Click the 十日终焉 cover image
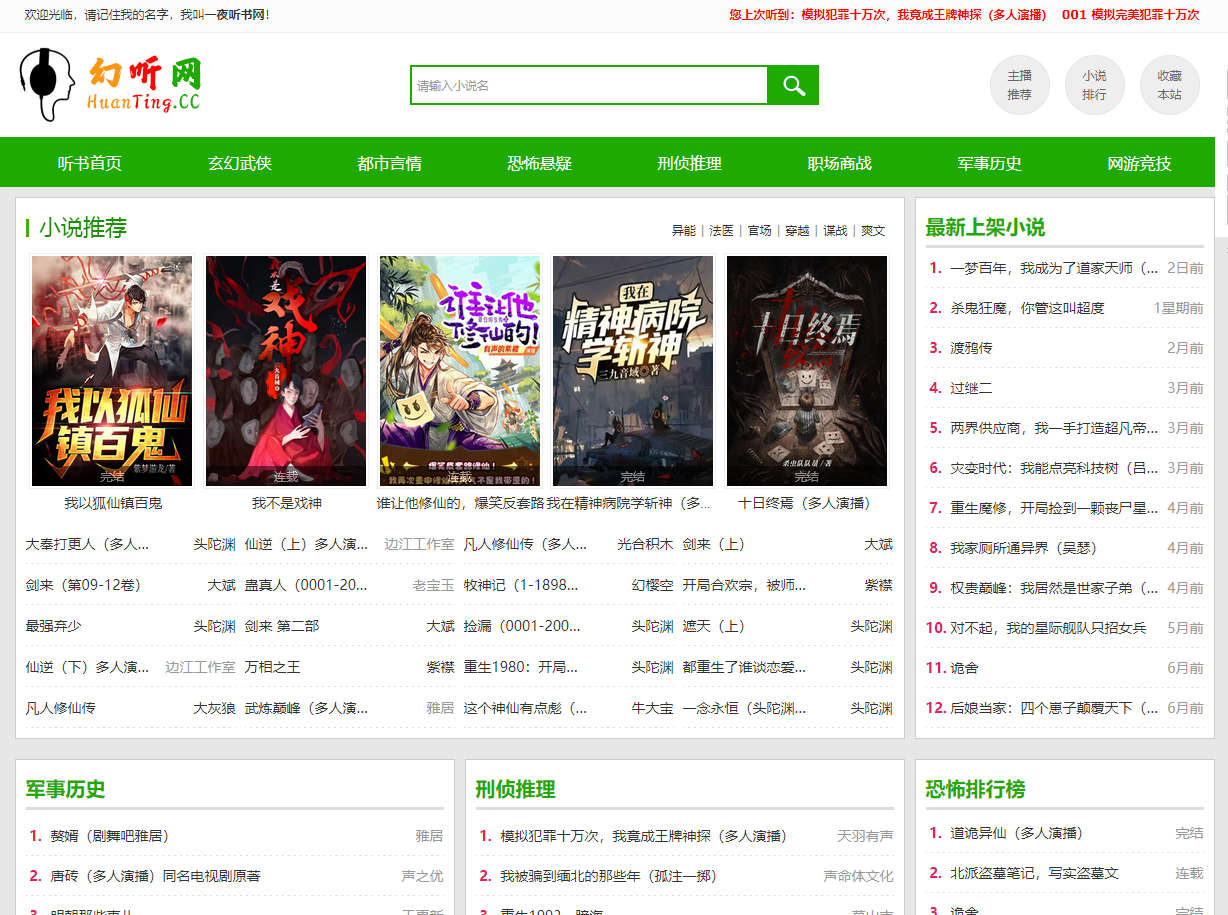The image size is (1228, 915). 807,371
